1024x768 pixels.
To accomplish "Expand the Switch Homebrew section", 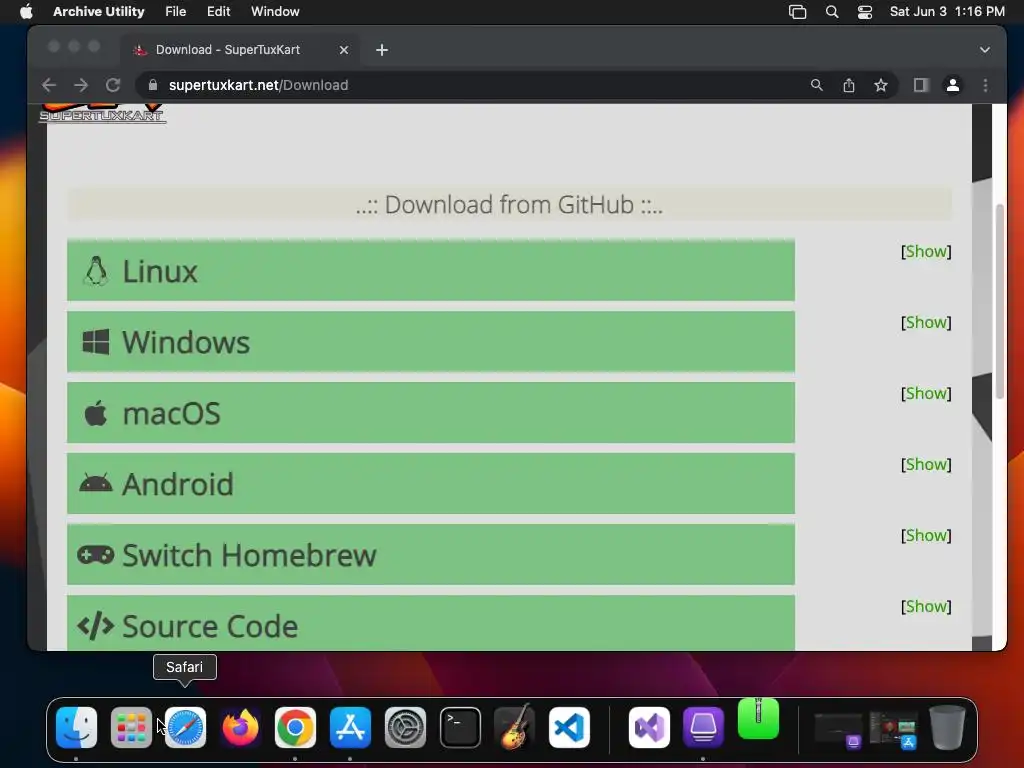I will pyautogui.click(x=431, y=554).
